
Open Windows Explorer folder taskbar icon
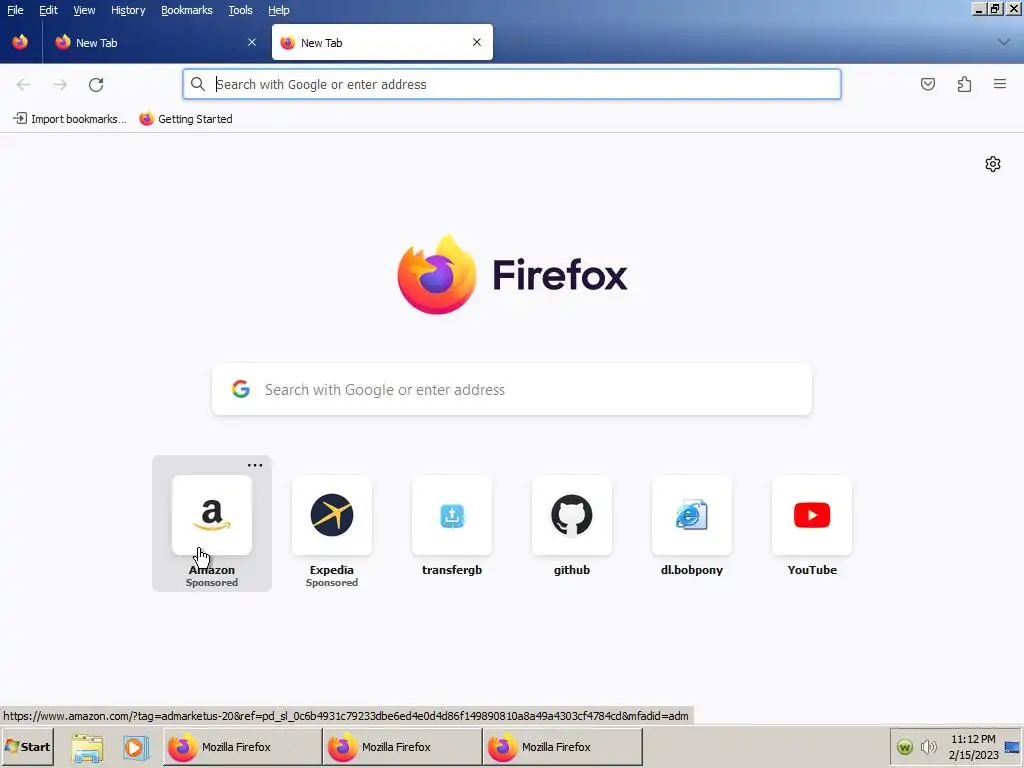point(87,747)
